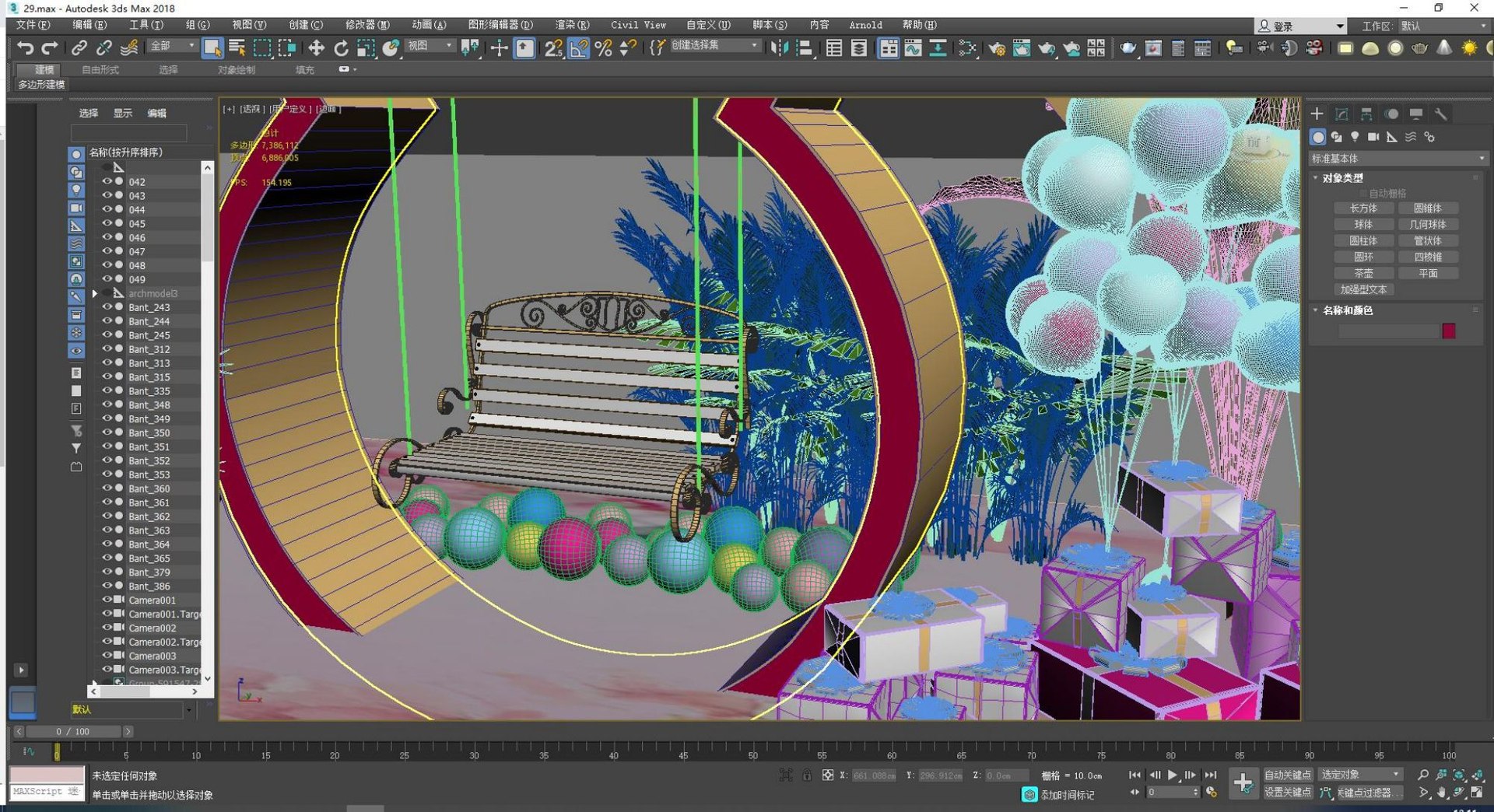Open the 渲染(R) menu

(x=572, y=25)
